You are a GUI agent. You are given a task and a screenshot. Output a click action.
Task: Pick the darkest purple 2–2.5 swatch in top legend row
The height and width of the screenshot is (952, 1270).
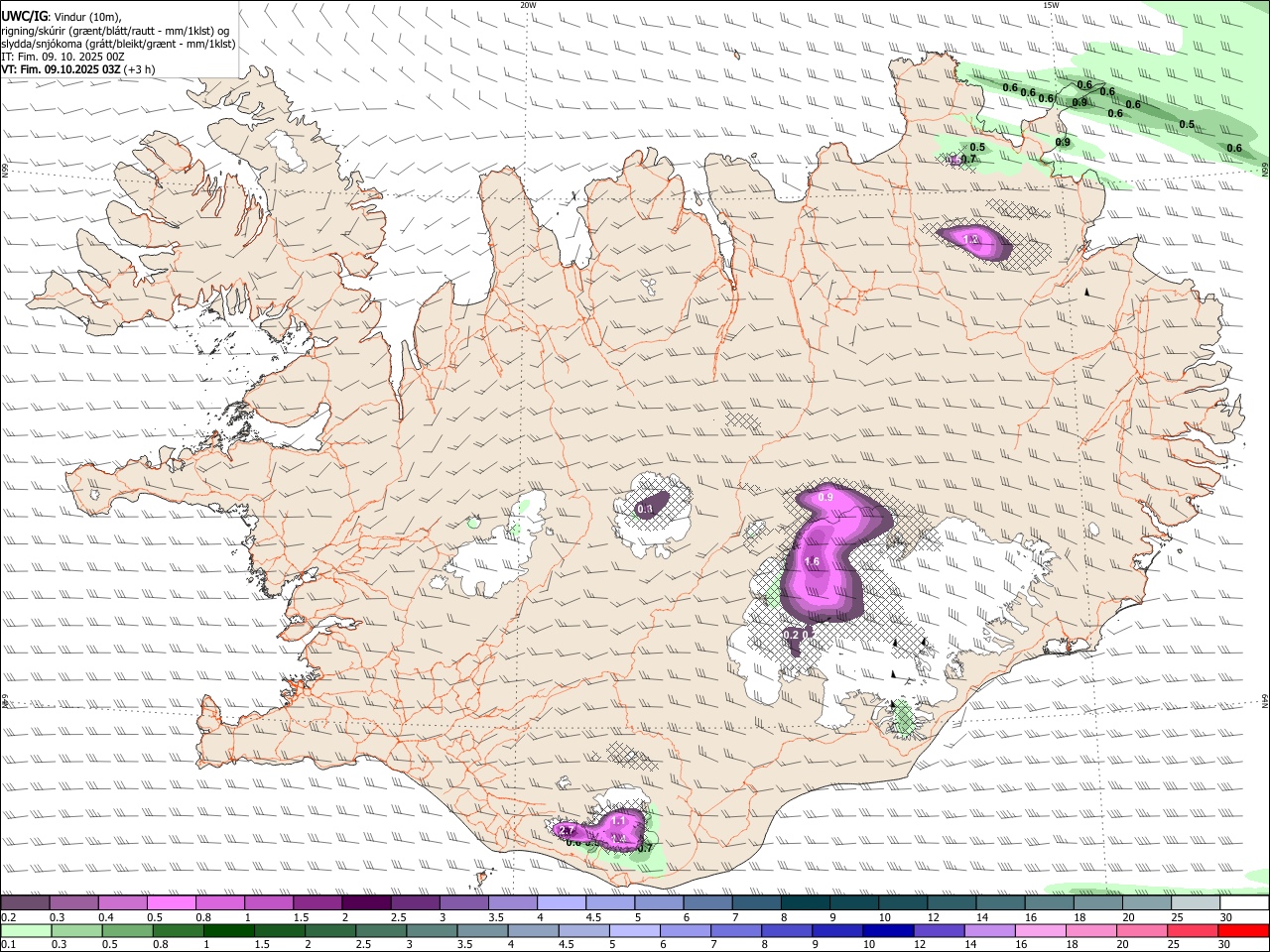tap(366, 902)
